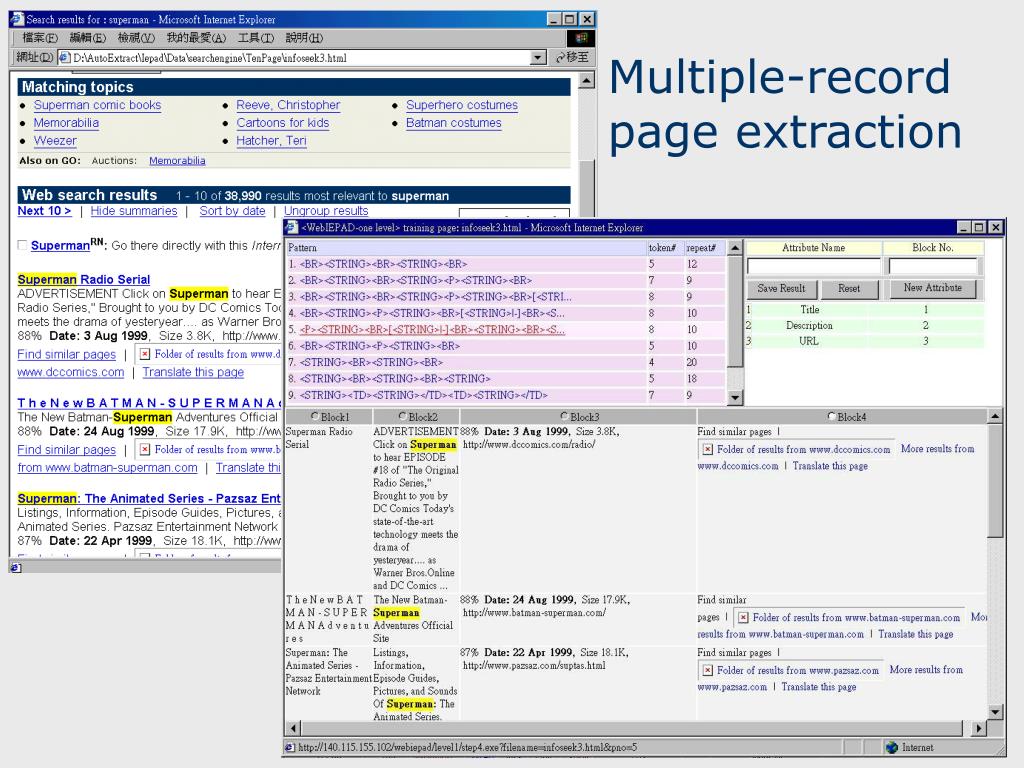Click the page icon in WebIEPAD status bar
The width and height of the screenshot is (1024, 768).
tap(290, 747)
